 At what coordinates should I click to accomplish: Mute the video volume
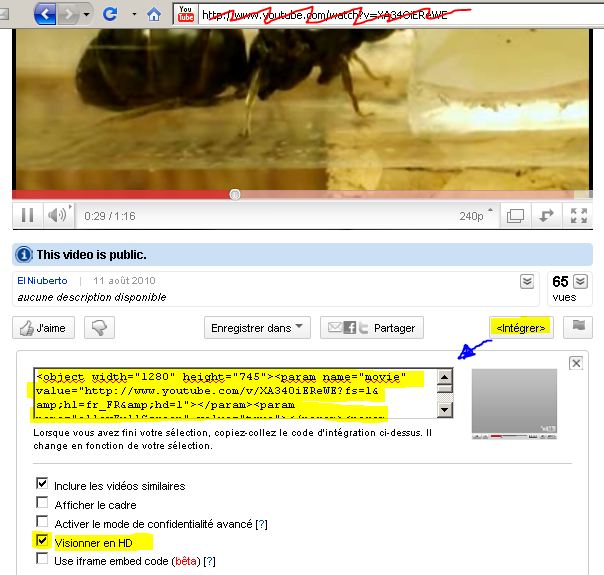pos(58,215)
